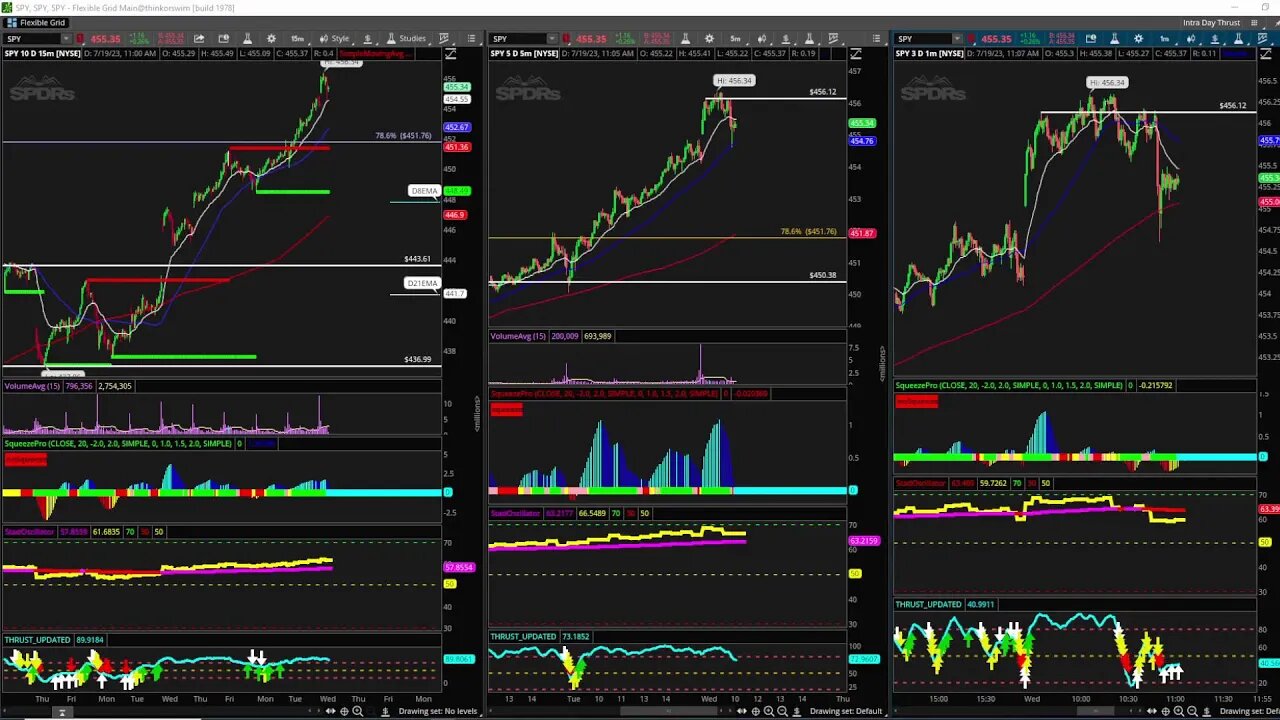Maximize the 5m chart cell
Screen dimensions: 1280x720
click(855, 53)
